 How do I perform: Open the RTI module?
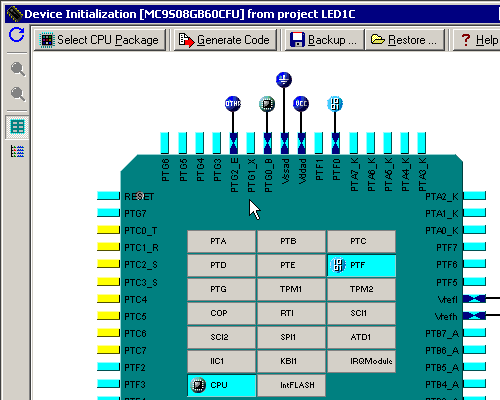coord(291,313)
